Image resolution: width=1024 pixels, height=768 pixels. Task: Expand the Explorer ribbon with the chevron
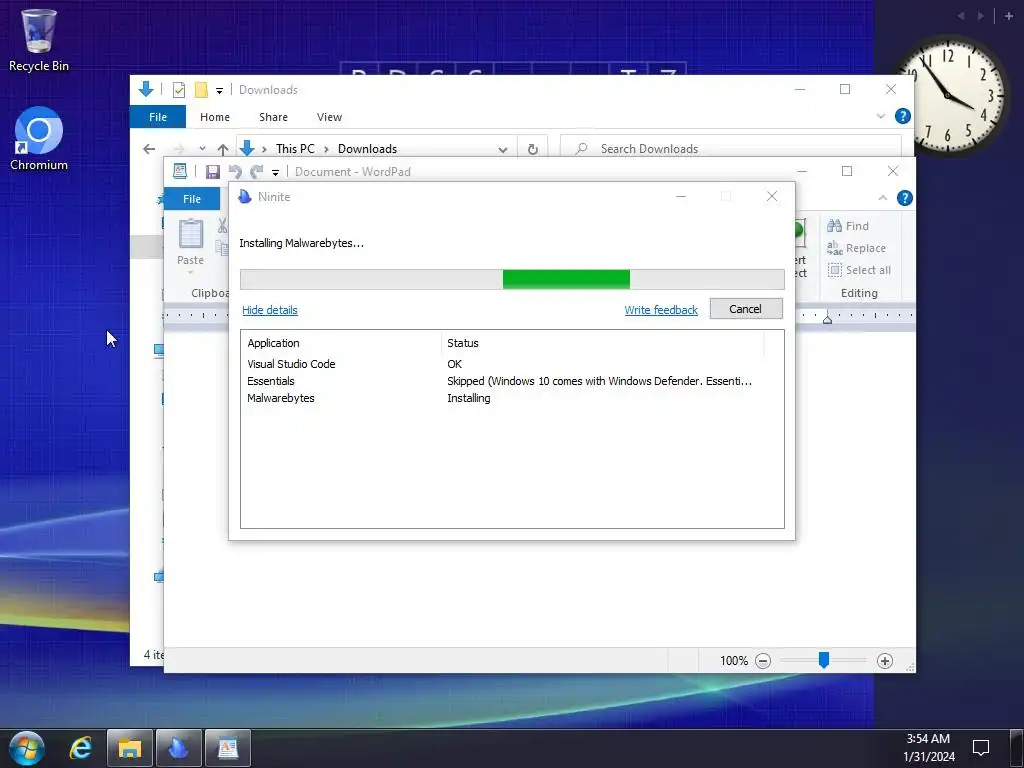[x=880, y=116]
